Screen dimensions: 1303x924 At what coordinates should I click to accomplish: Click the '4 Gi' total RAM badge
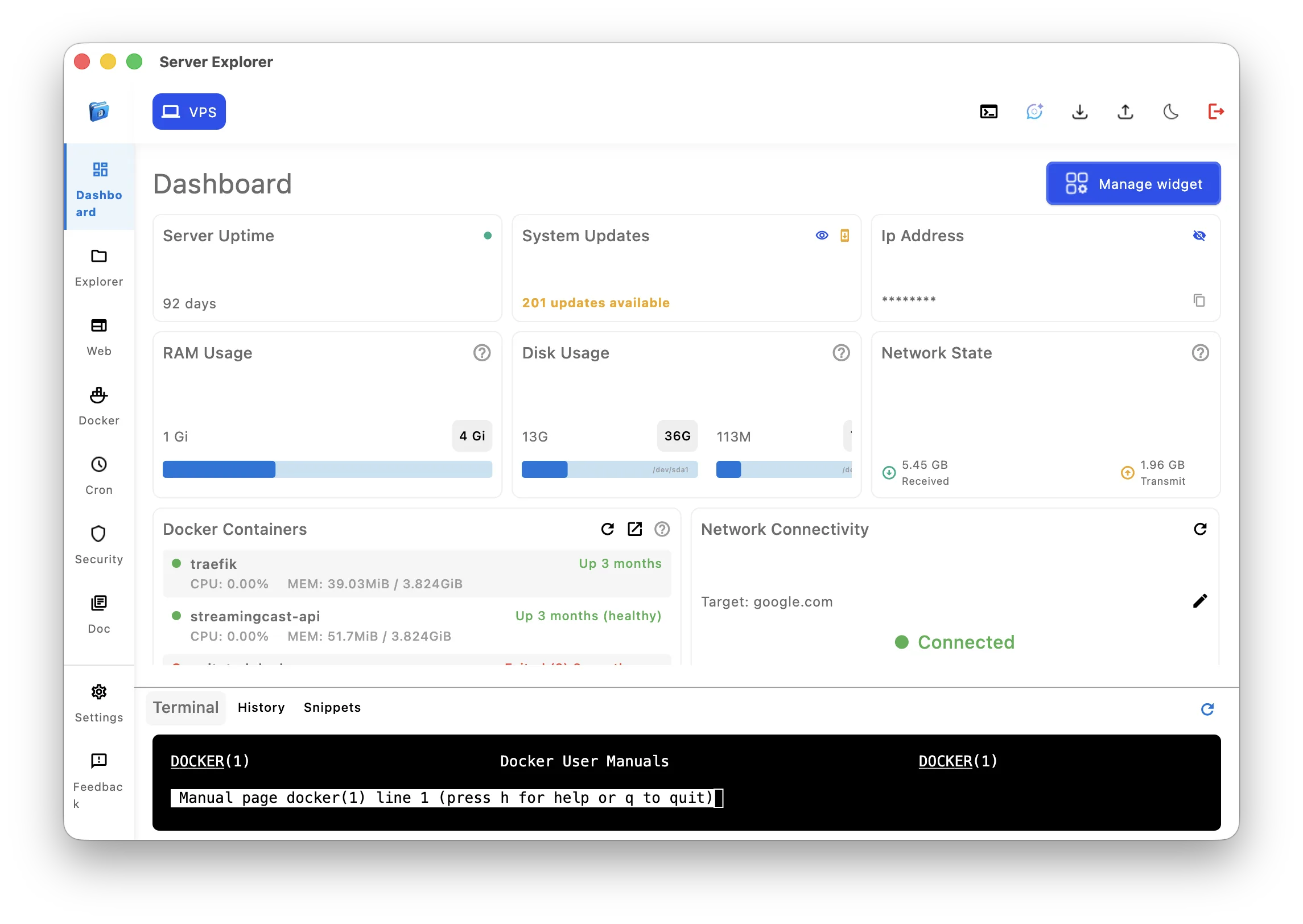pos(472,436)
